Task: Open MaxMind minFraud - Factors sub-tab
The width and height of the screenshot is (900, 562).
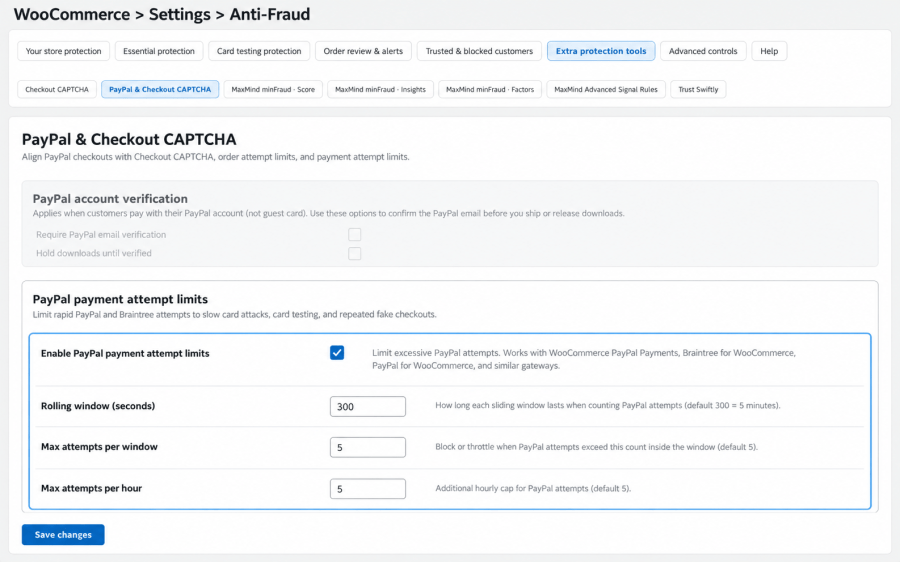Action: (490, 90)
